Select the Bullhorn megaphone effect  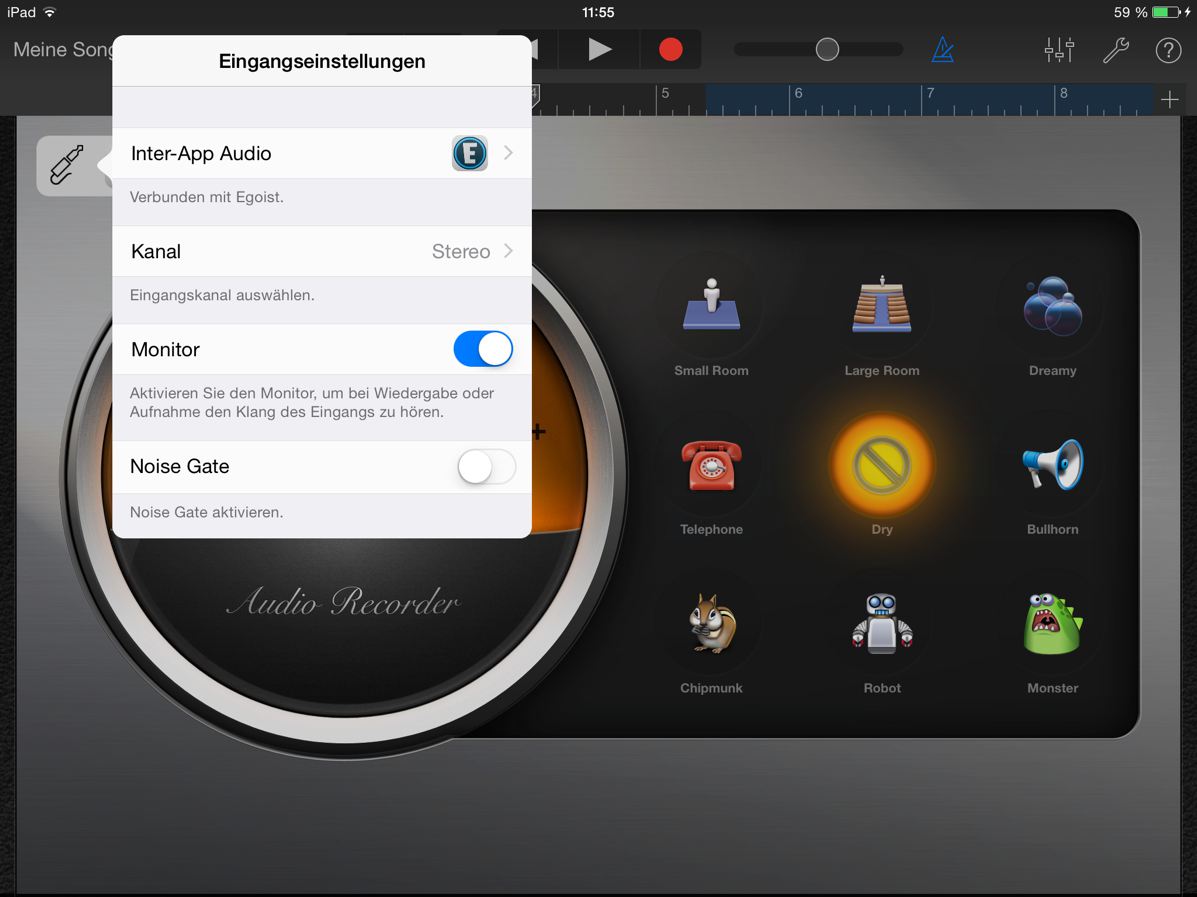click(x=1052, y=467)
